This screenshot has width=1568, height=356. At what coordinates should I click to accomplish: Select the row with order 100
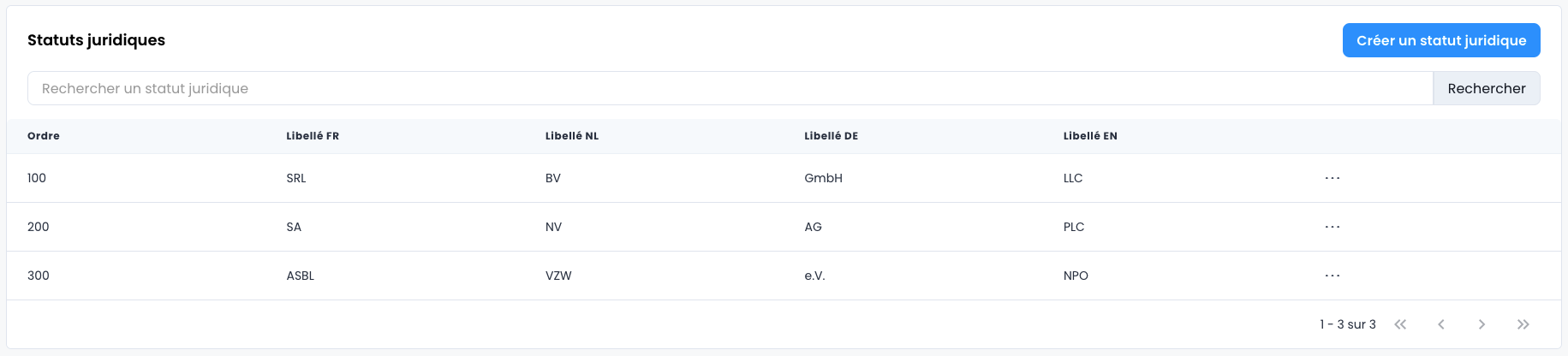coord(37,178)
